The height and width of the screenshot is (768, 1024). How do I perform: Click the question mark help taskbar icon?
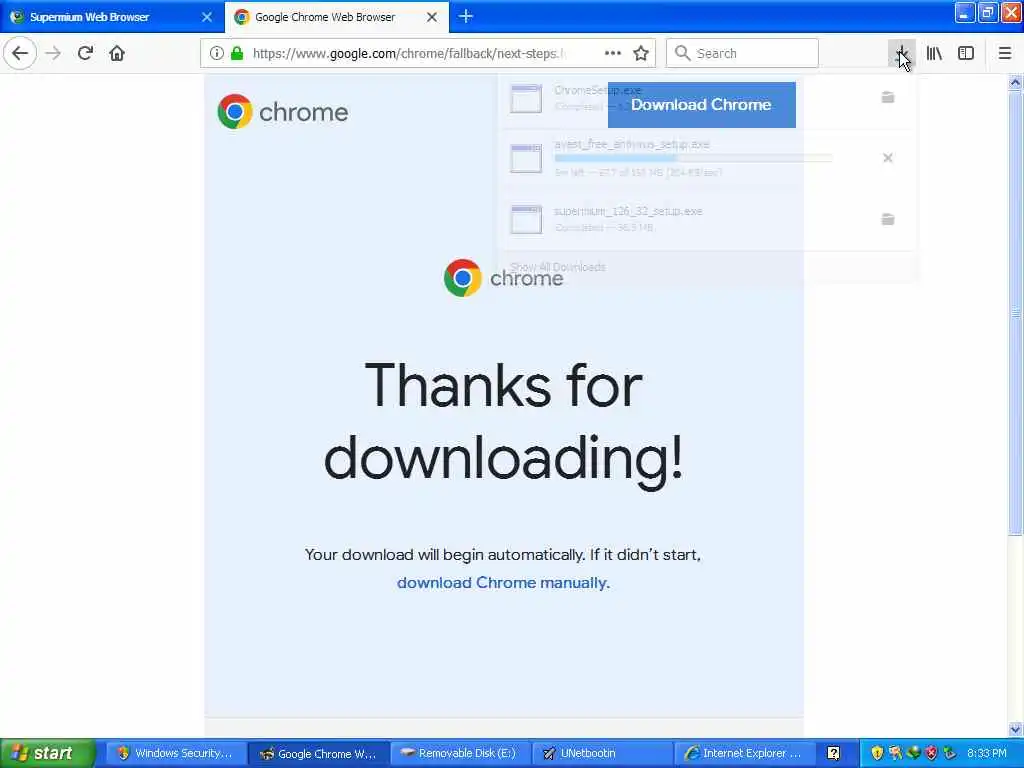[833, 753]
